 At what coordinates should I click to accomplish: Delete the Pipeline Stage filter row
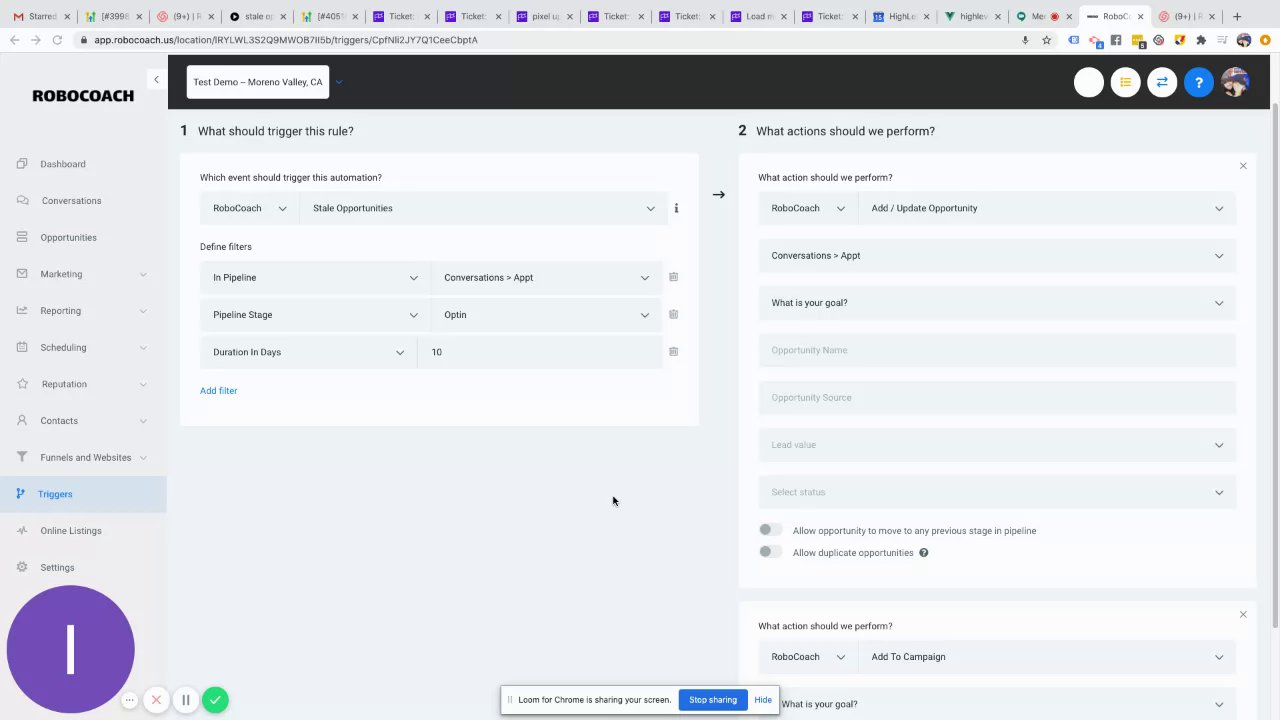673,314
